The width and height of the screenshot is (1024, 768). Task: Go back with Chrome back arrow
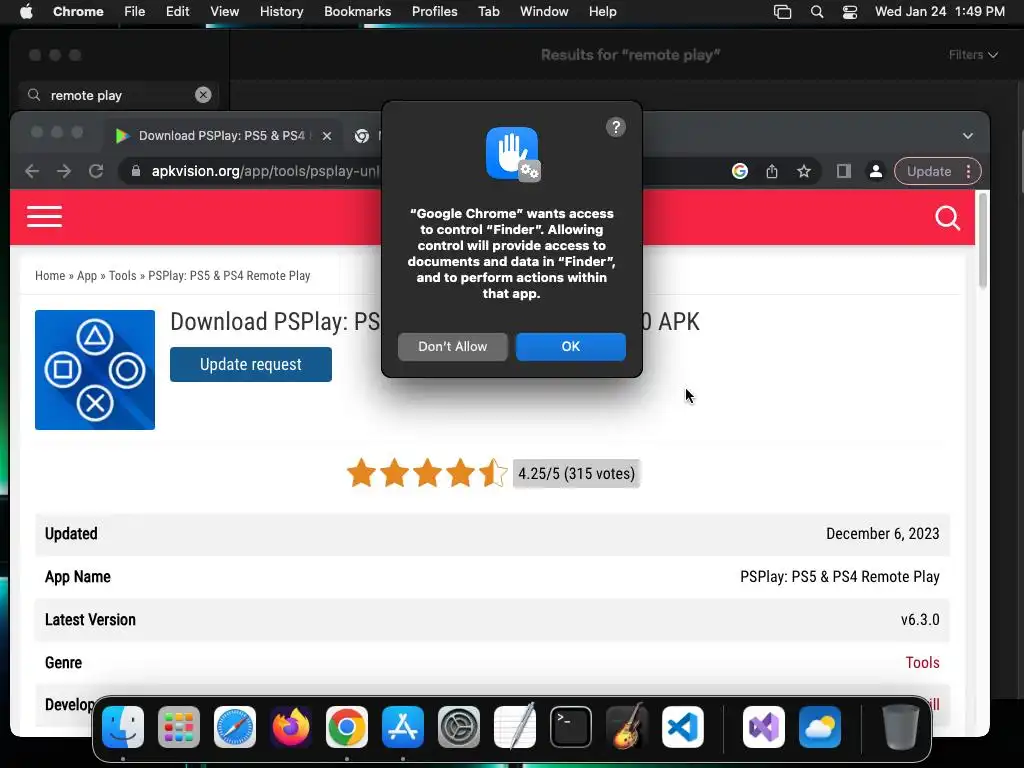(x=31, y=171)
